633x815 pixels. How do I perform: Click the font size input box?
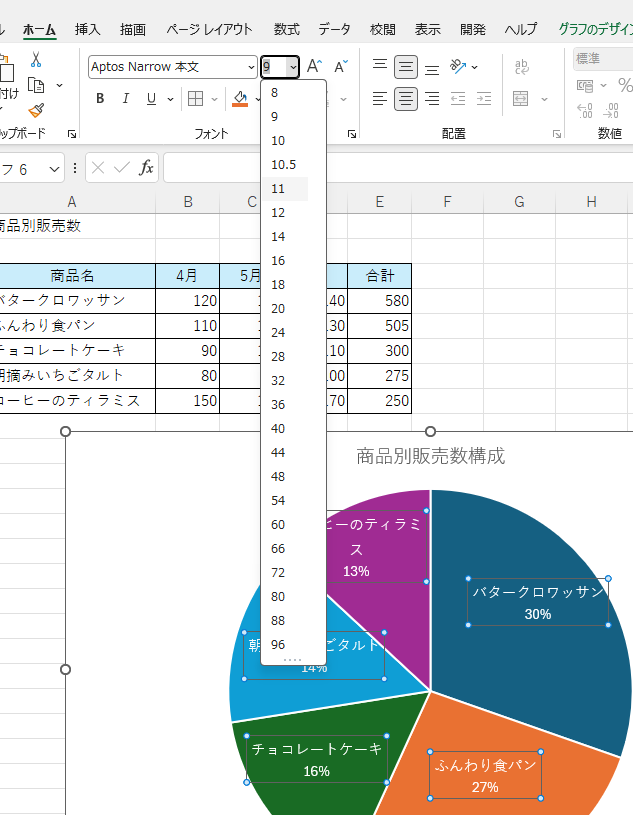pos(274,67)
